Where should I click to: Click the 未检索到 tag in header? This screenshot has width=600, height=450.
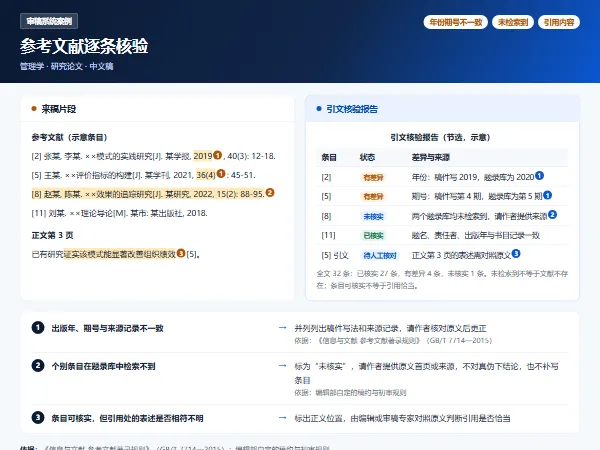pyautogui.click(x=513, y=22)
